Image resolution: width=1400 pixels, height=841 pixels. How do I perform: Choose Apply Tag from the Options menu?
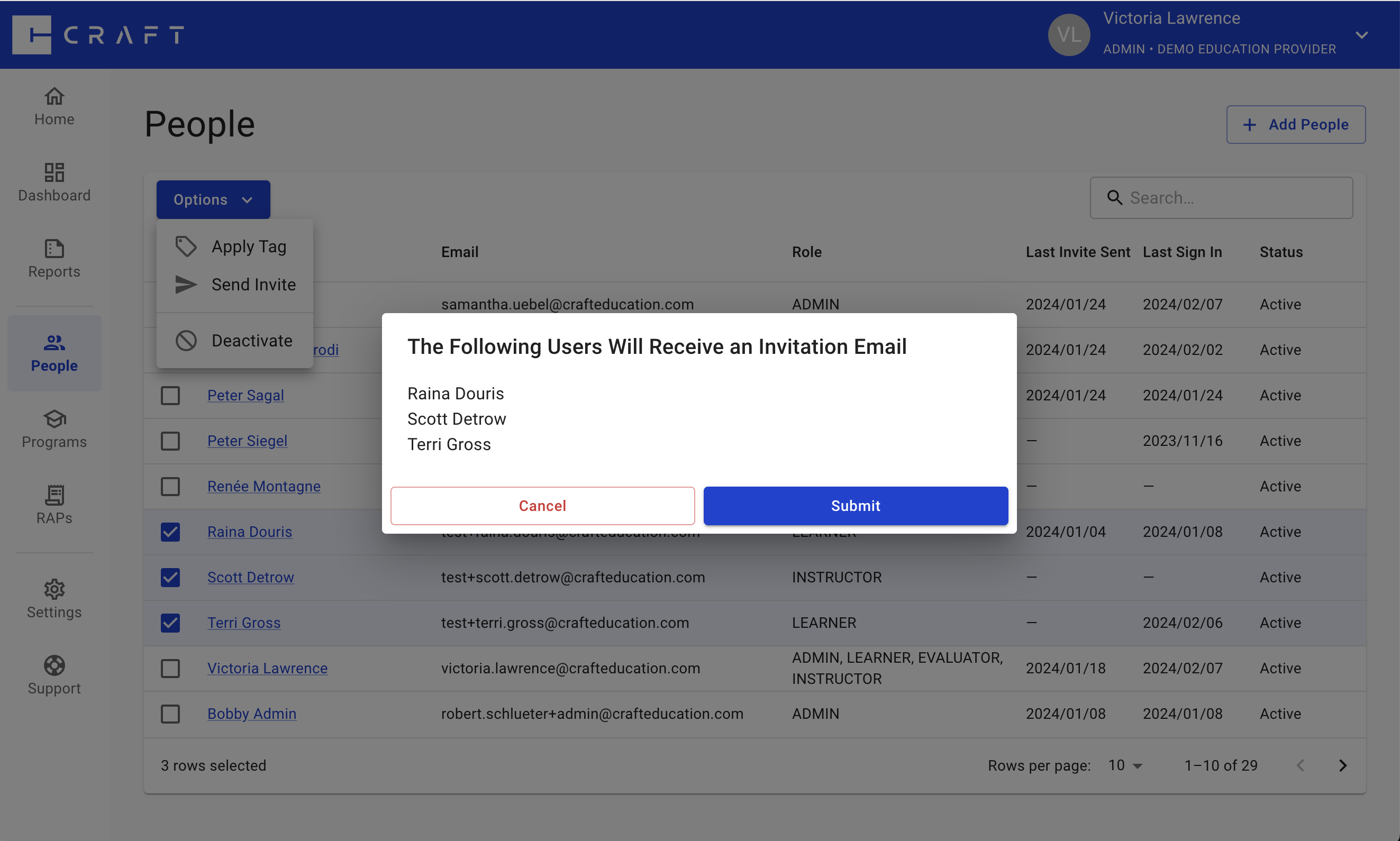point(249,246)
